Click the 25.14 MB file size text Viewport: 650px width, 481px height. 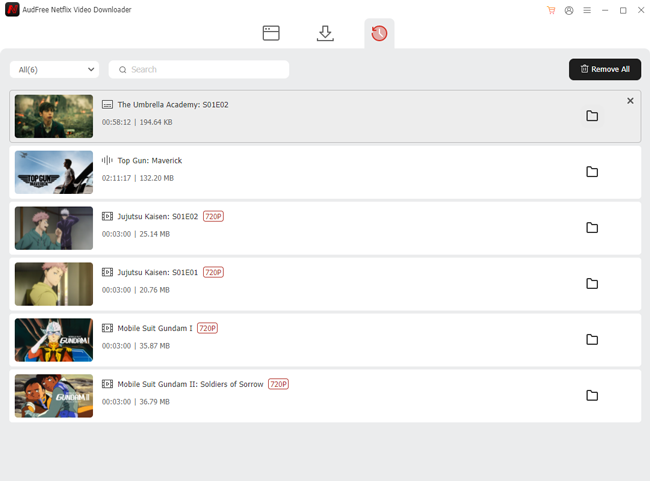click(x=155, y=234)
